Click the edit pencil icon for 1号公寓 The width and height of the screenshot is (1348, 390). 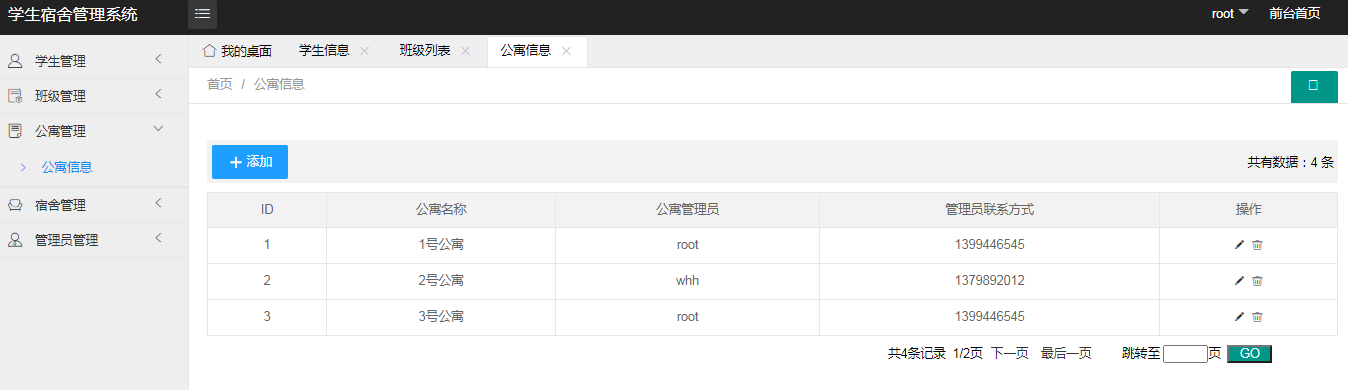tap(1239, 245)
